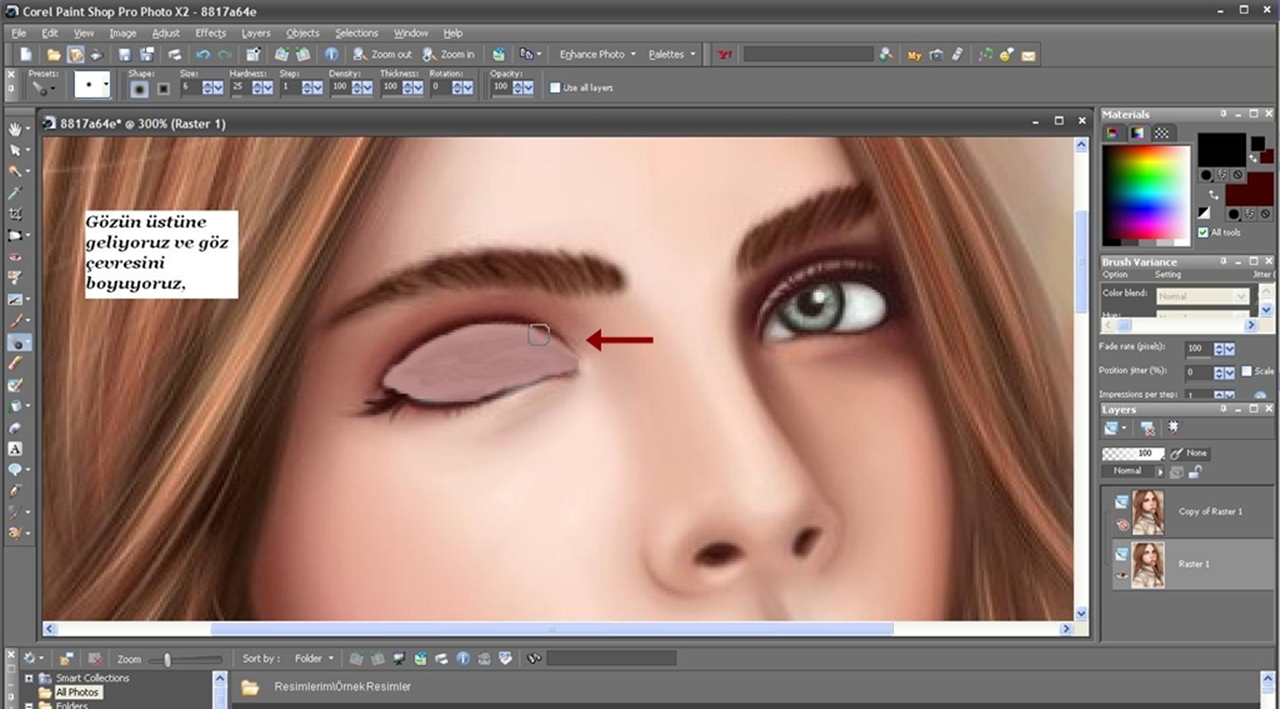1280x709 pixels.
Task: Click the Undo arrow icon
Action: 203,55
